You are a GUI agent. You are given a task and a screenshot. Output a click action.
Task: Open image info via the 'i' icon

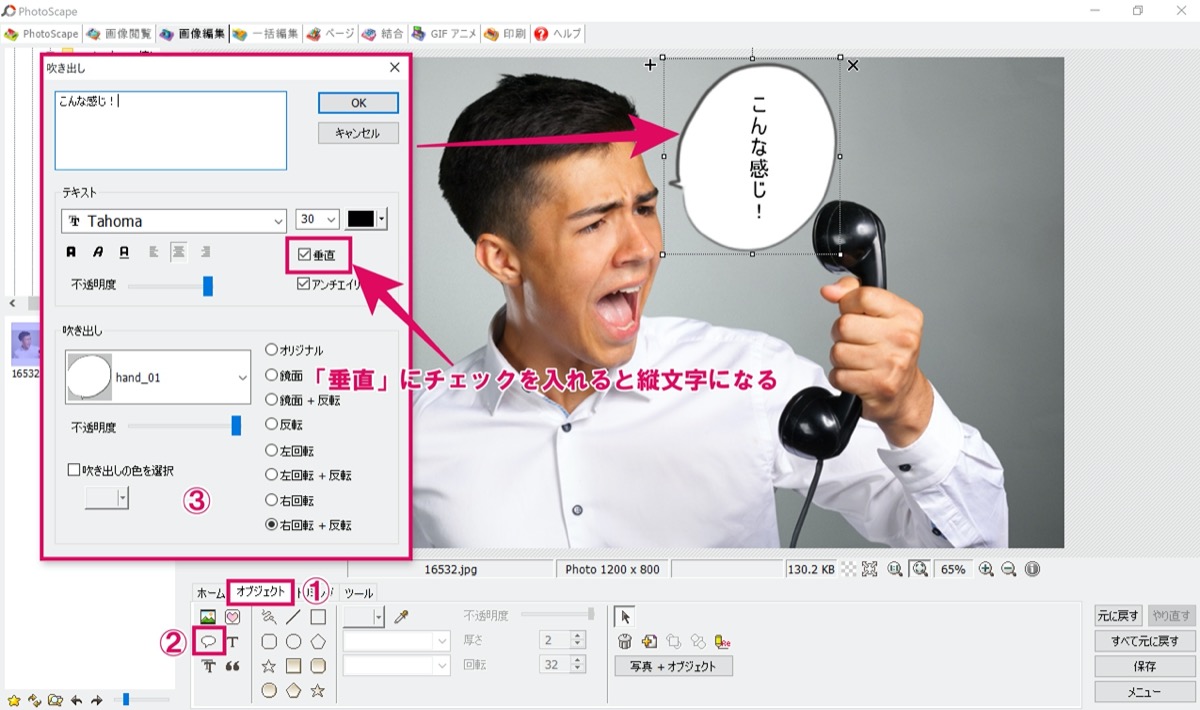[x=1032, y=569]
